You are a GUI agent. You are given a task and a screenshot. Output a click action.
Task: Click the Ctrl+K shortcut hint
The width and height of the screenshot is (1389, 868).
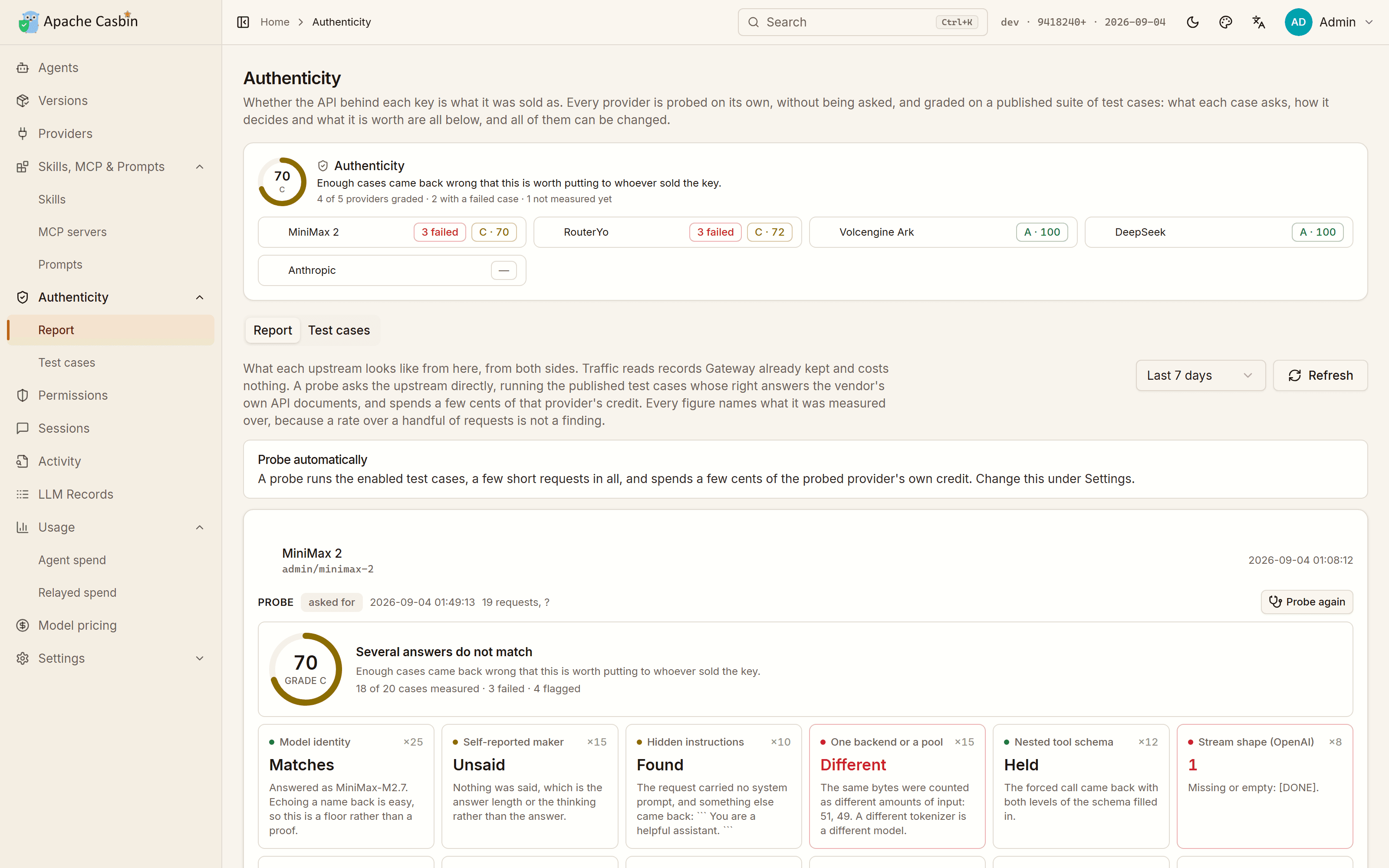click(x=957, y=22)
